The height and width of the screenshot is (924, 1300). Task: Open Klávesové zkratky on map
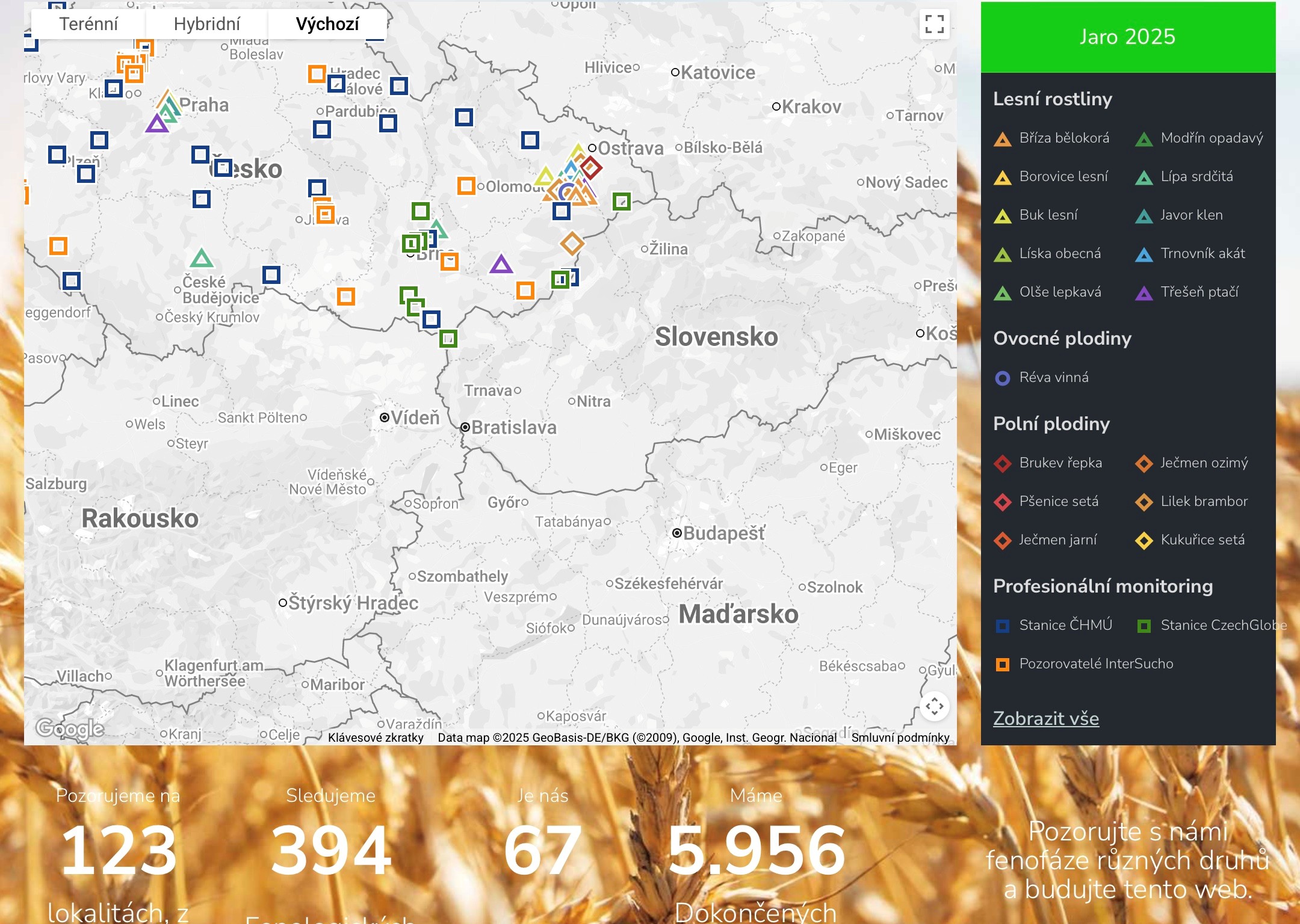pyautogui.click(x=376, y=738)
